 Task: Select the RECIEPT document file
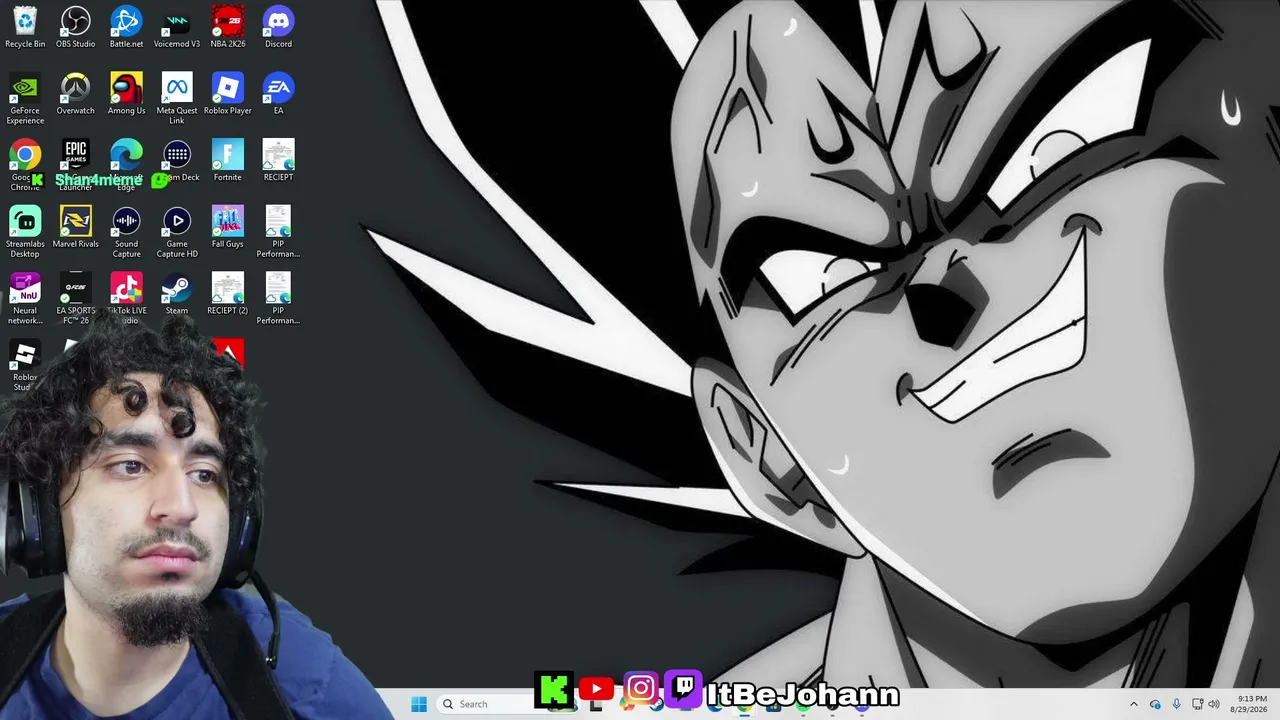click(x=278, y=160)
